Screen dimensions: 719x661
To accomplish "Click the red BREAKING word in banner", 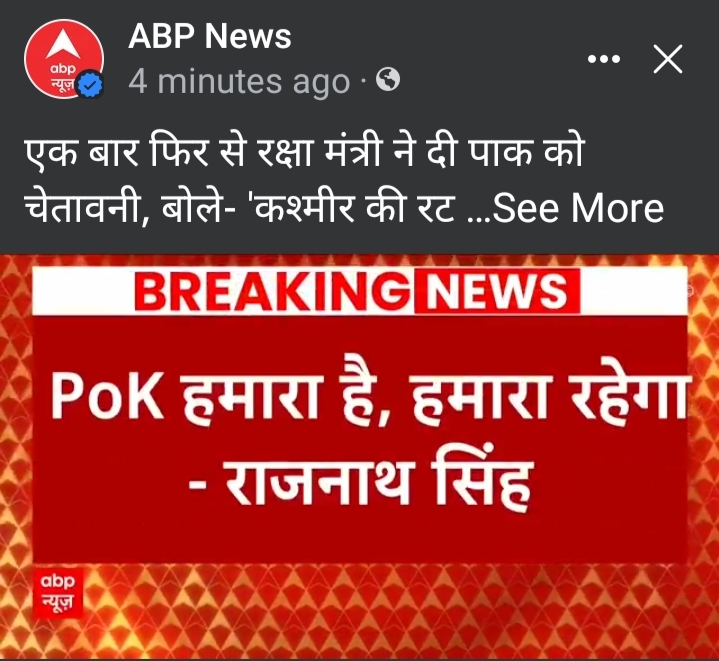I will 272,291.
